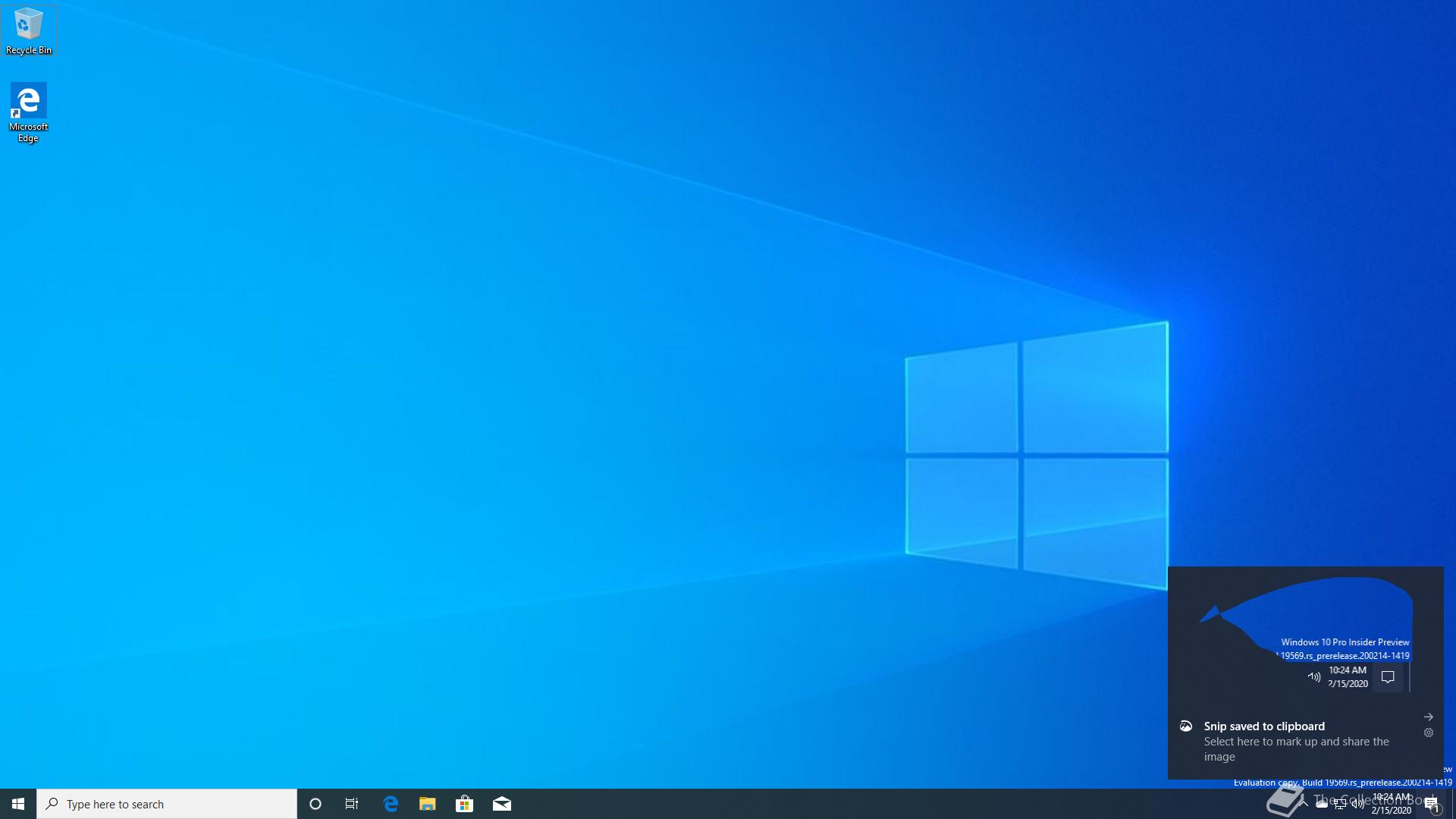Open File Explorer from the taskbar
The height and width of the screenshot is (819, 1456).
point(428,804)
